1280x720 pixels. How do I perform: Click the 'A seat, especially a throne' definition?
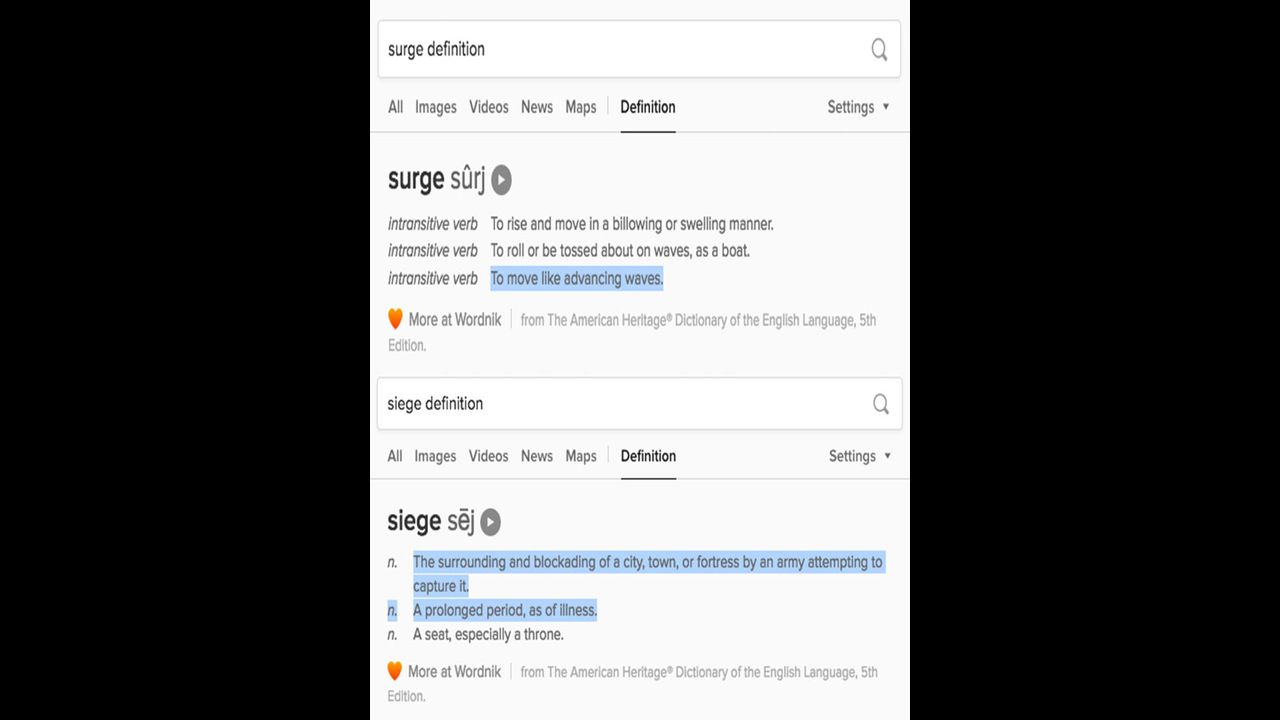[x=488, y=635]
